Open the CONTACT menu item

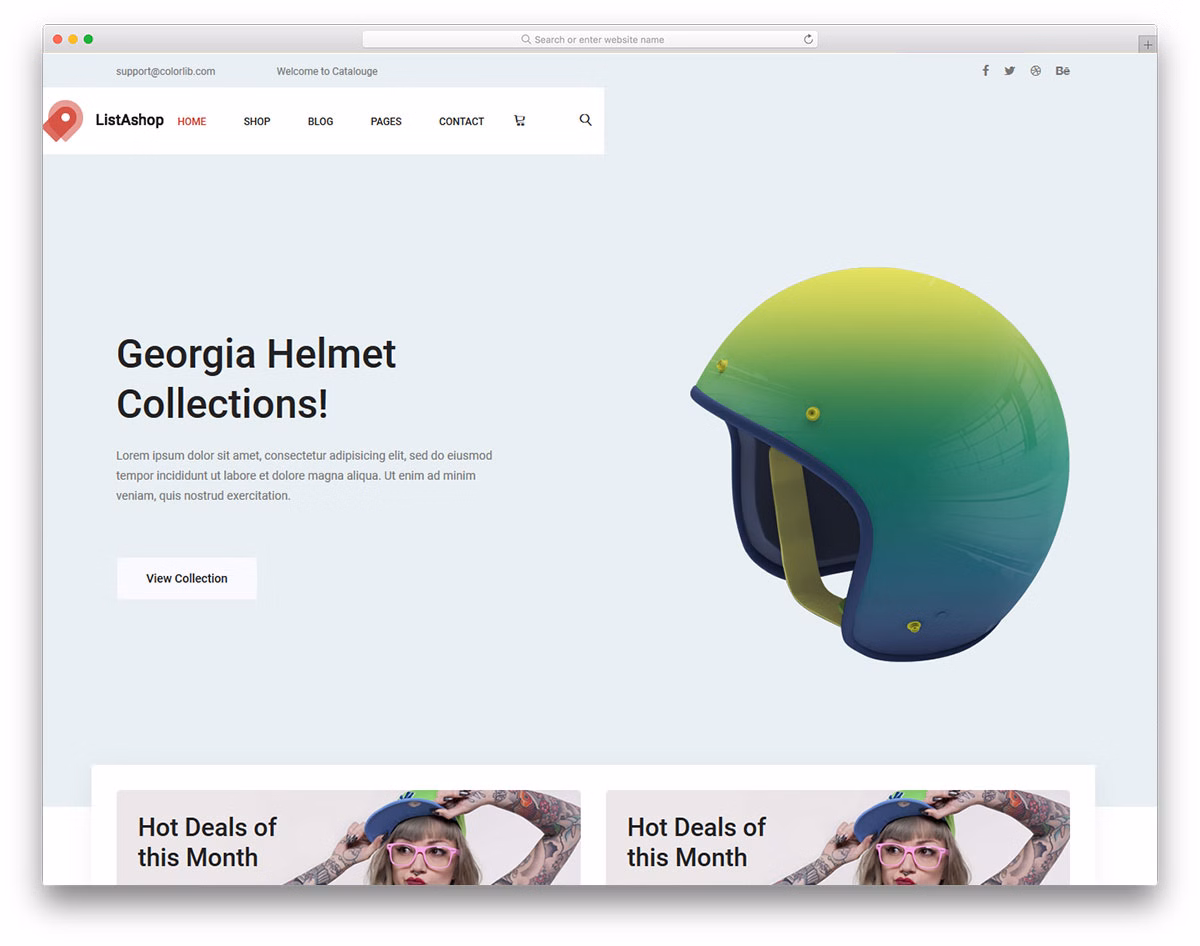[x=461, y=121]
